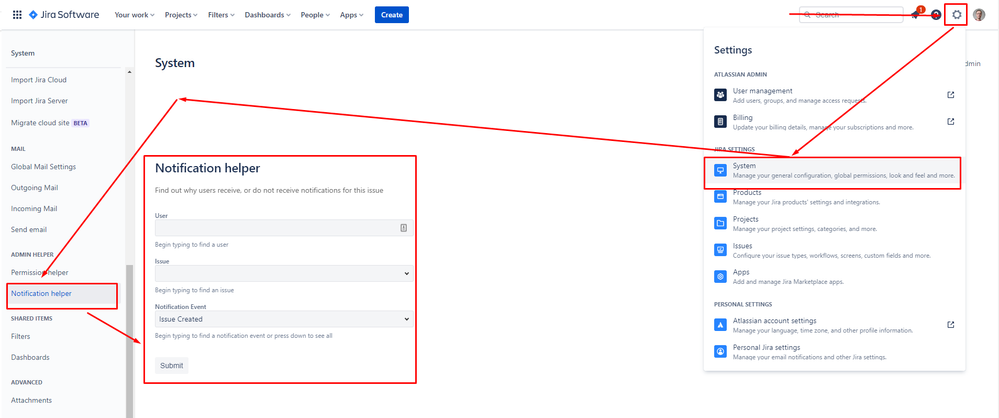Open Filters under Shared Items
The height and width of the screenshot is (418, 999).
20,336
